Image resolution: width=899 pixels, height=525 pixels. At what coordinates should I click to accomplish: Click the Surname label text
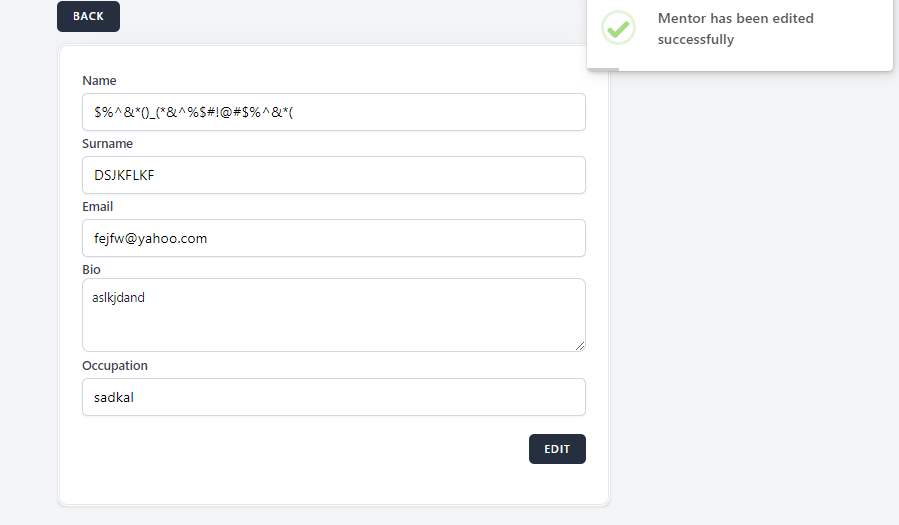(107, 143)
